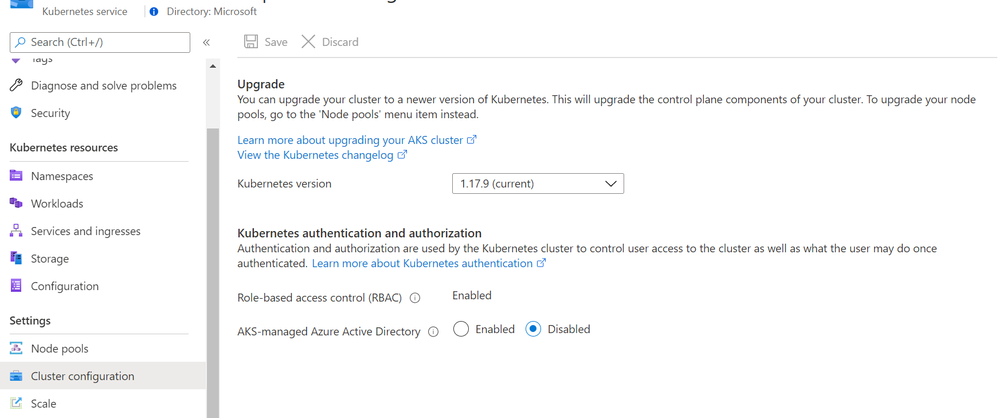999x418 pixels.
Task: Click the Kubernetes version label
Action: (x=284, y=184)
